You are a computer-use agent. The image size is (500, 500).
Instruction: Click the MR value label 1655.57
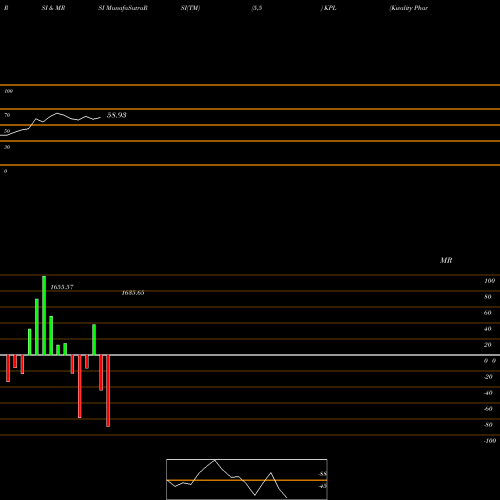point(62,287)
